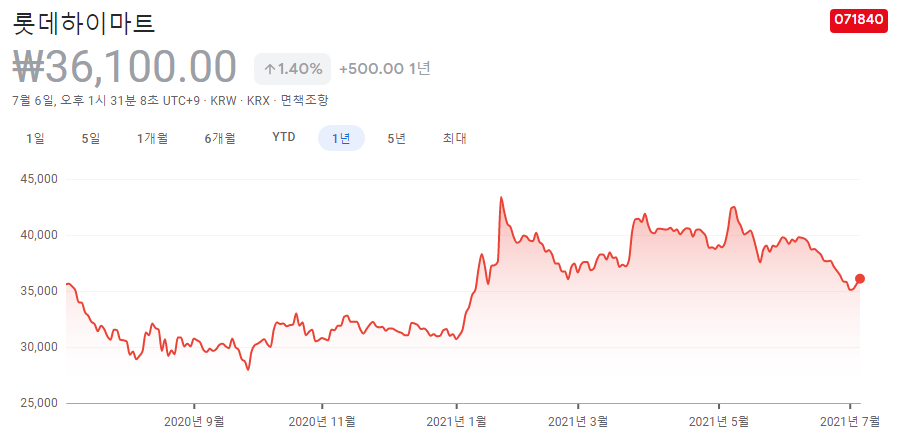
Task: Open the 1개월 chart range
Action: [152, 138]
